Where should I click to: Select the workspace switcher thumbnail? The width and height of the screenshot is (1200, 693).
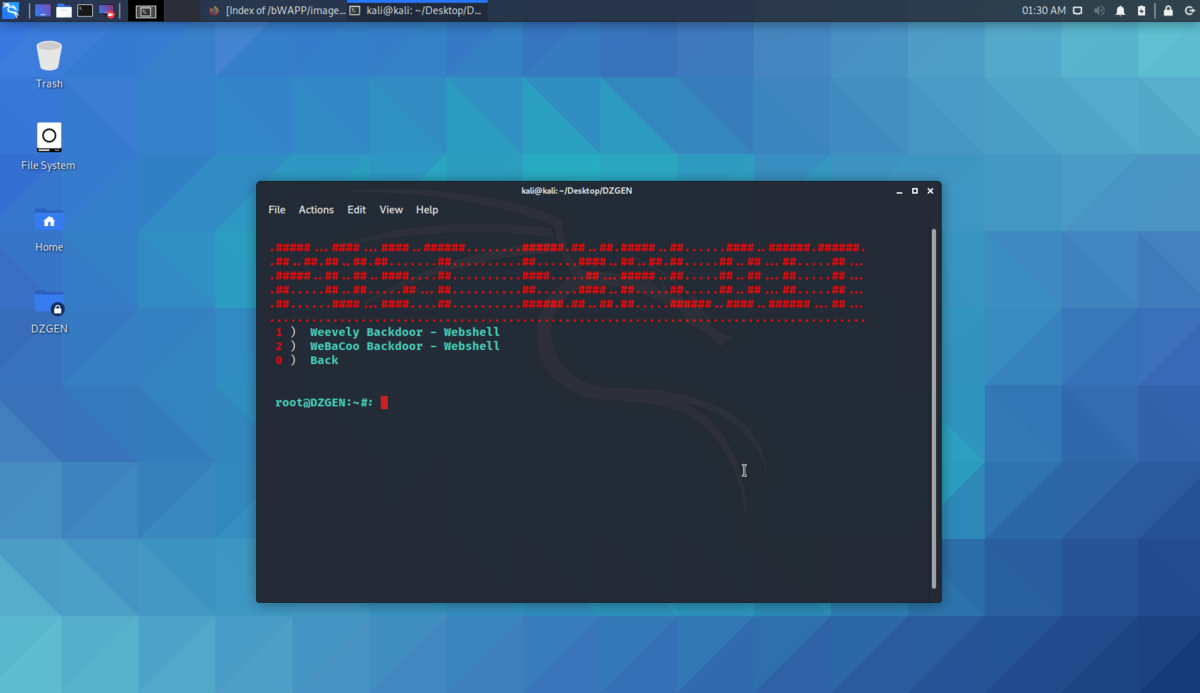pos(147,11)
